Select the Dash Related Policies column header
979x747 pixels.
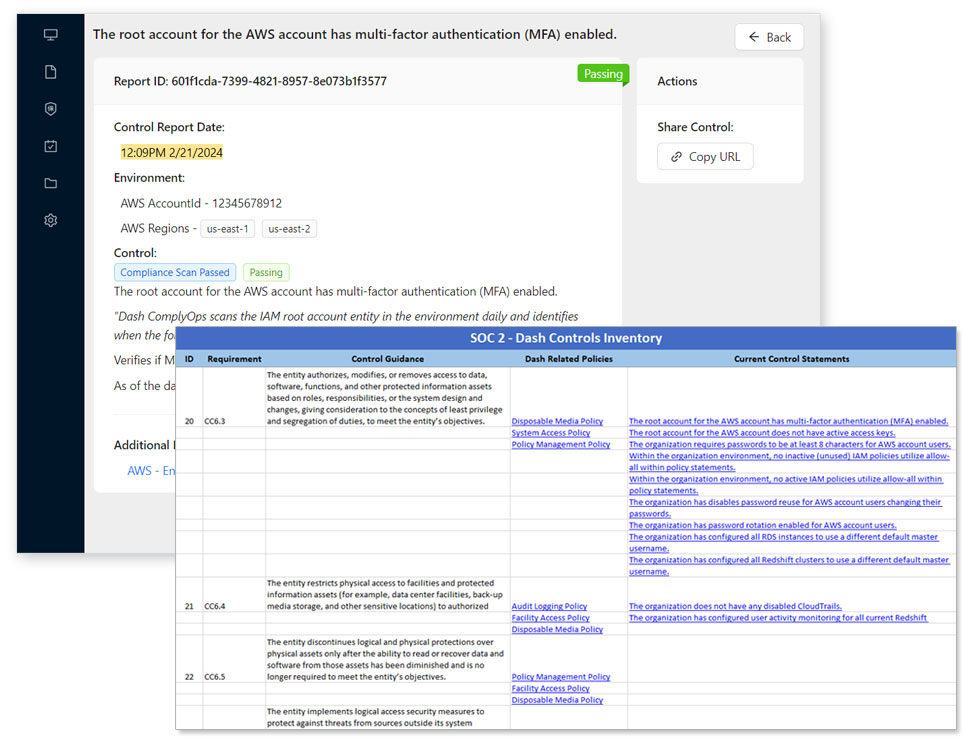[569, 359]
